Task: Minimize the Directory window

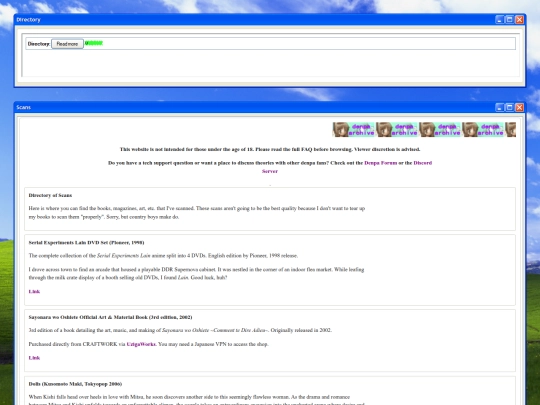Action: point(500,20)
